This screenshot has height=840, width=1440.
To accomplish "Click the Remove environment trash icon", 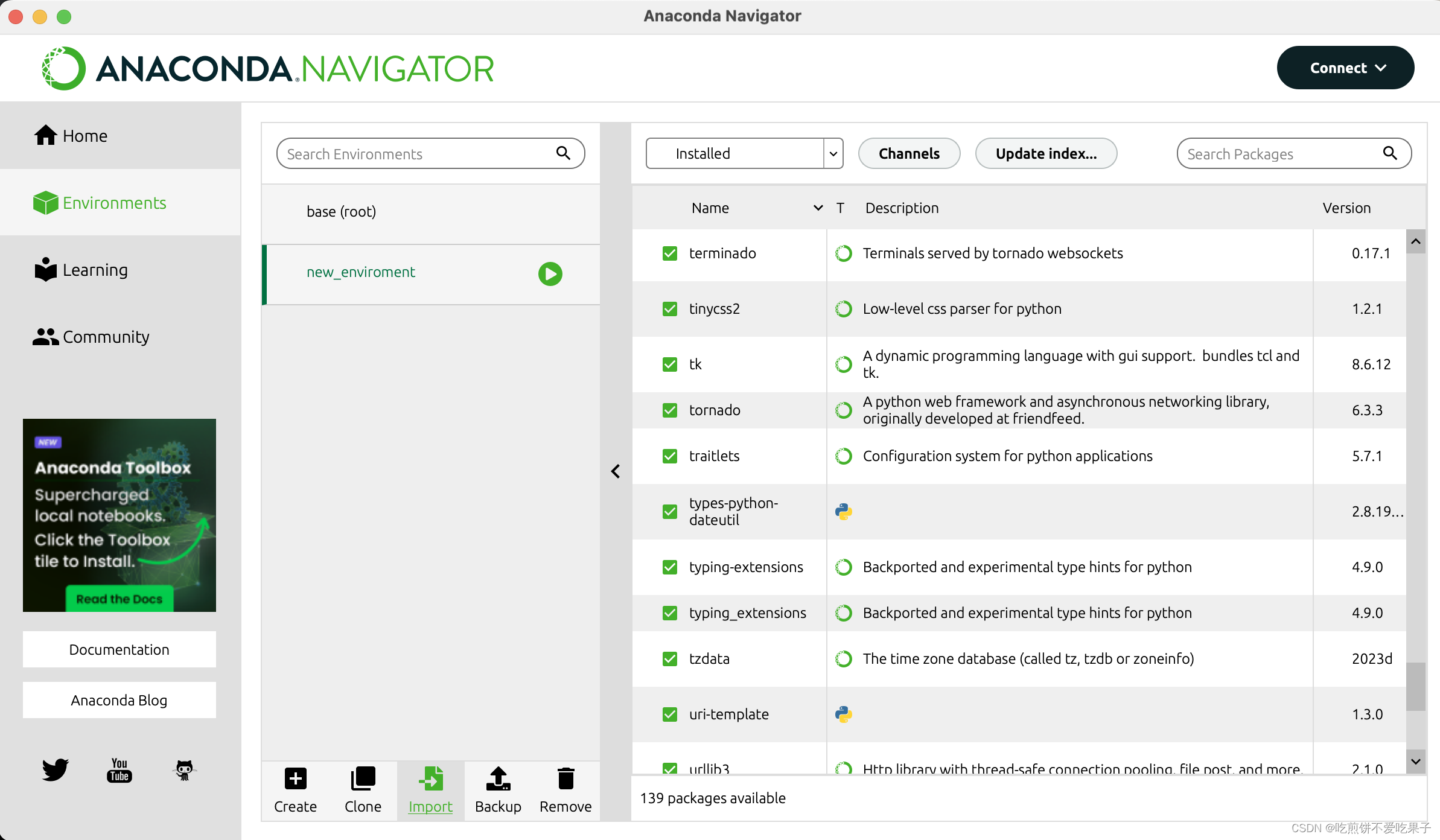I will (565, 779).
